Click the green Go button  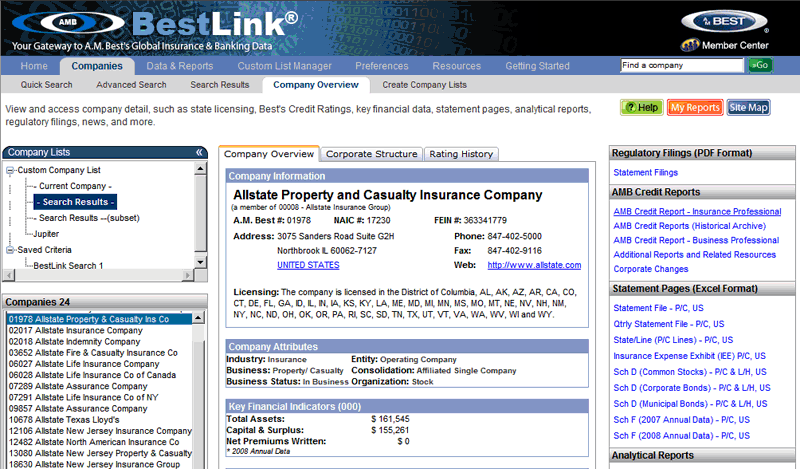(x=760, y=65)
